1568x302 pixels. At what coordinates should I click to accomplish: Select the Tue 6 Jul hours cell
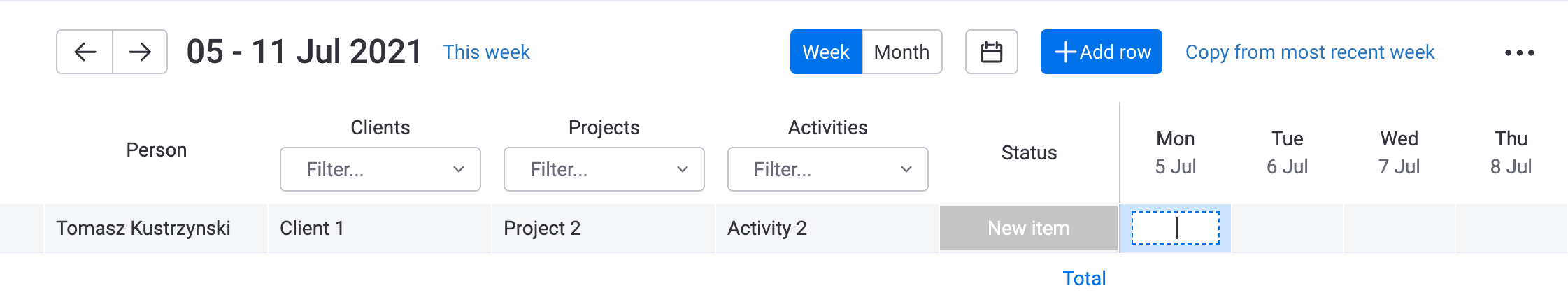(x=1288, y=228)
